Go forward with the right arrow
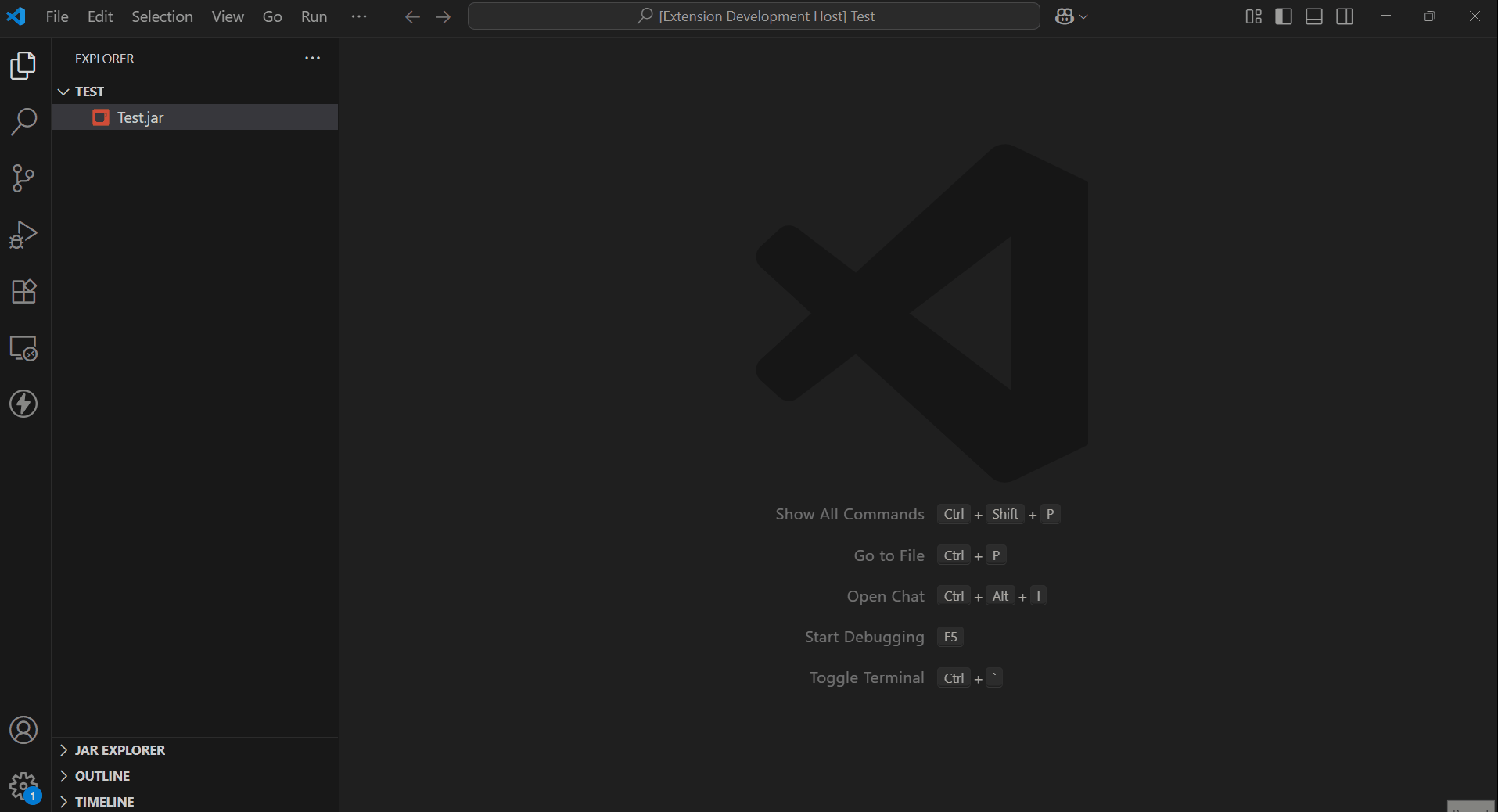1498x812 pixels. pyautogui.click(x=444, y=16)
